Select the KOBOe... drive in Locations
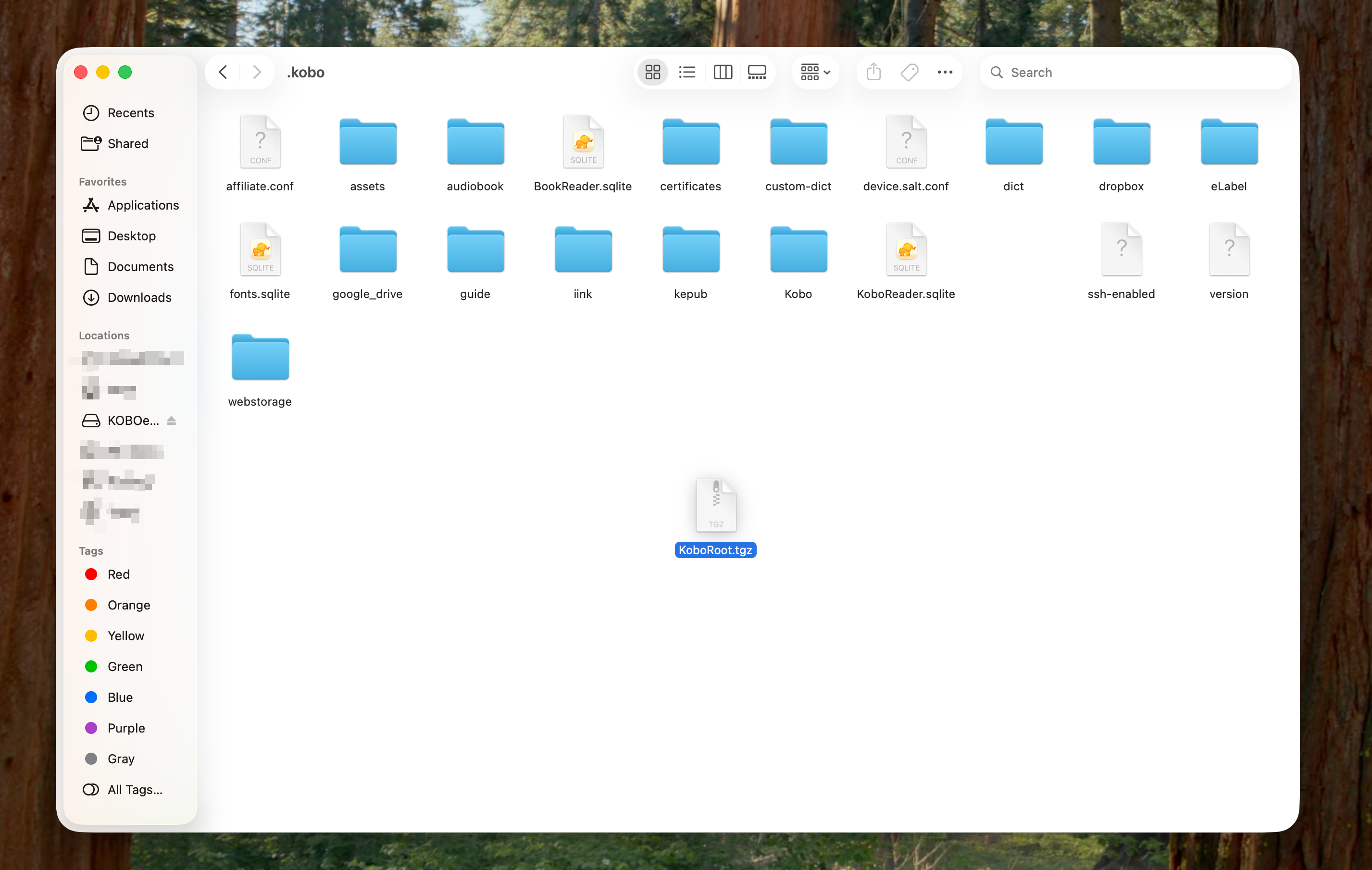The width and height of the screenshot is (1372, 870). pos(132,421)
